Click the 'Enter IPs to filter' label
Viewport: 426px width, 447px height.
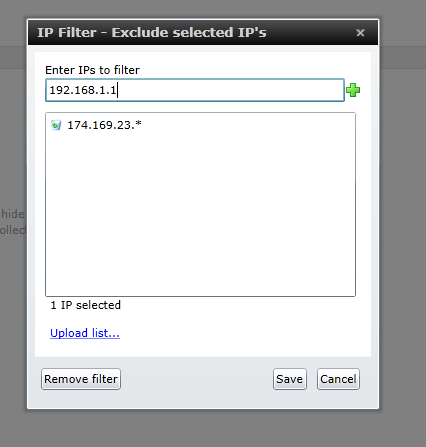coord(92,70)
